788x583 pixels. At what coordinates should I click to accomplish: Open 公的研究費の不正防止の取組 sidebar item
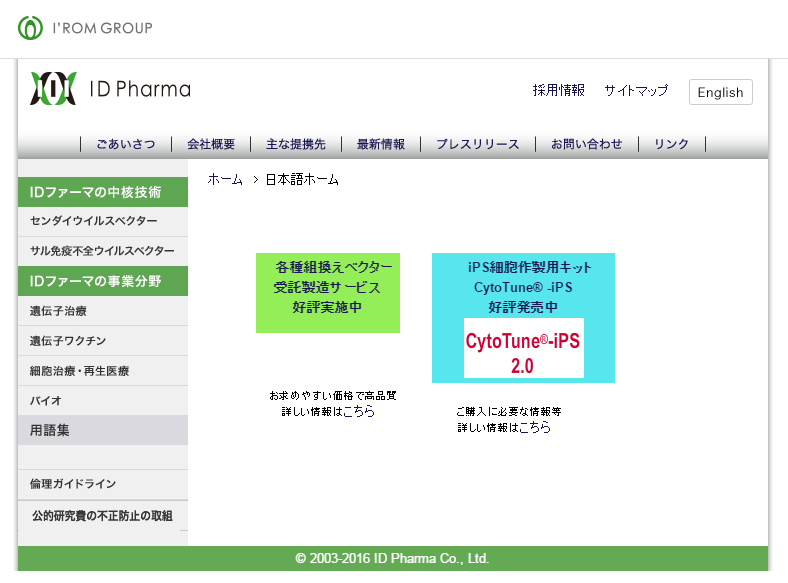point(103,516)
